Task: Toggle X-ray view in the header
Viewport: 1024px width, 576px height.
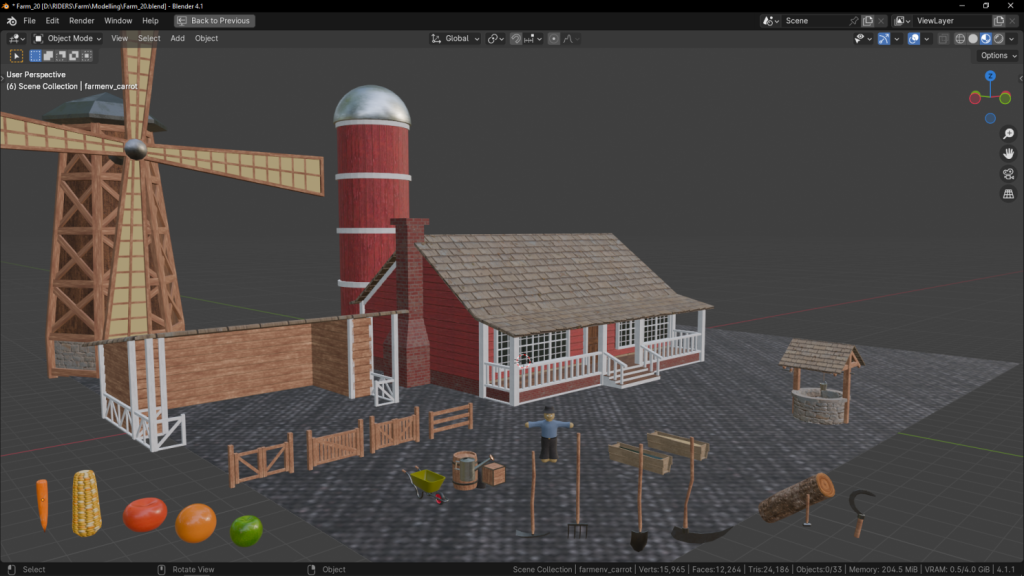Action: pyautogui.click(x=942, y=39)
